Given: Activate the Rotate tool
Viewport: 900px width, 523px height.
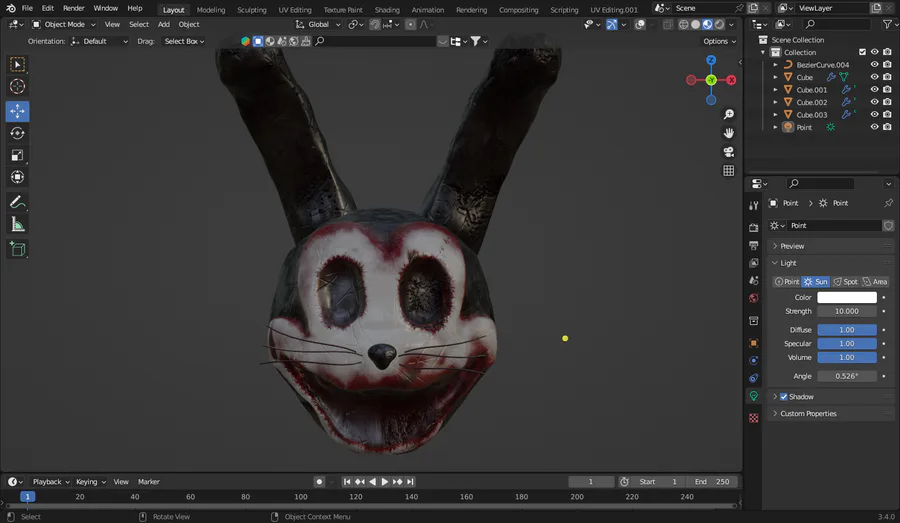Looking at the screenshot, I should [x=17, y=133].
